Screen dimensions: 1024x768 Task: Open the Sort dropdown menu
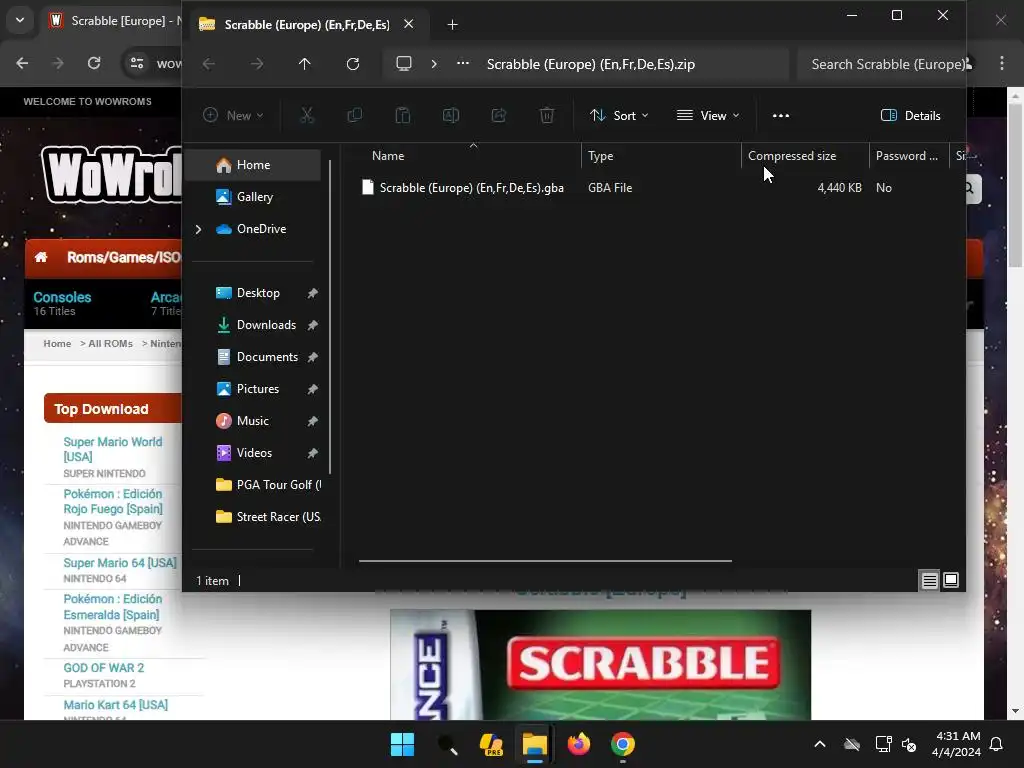pyautogui.click(x=618, y=116)
